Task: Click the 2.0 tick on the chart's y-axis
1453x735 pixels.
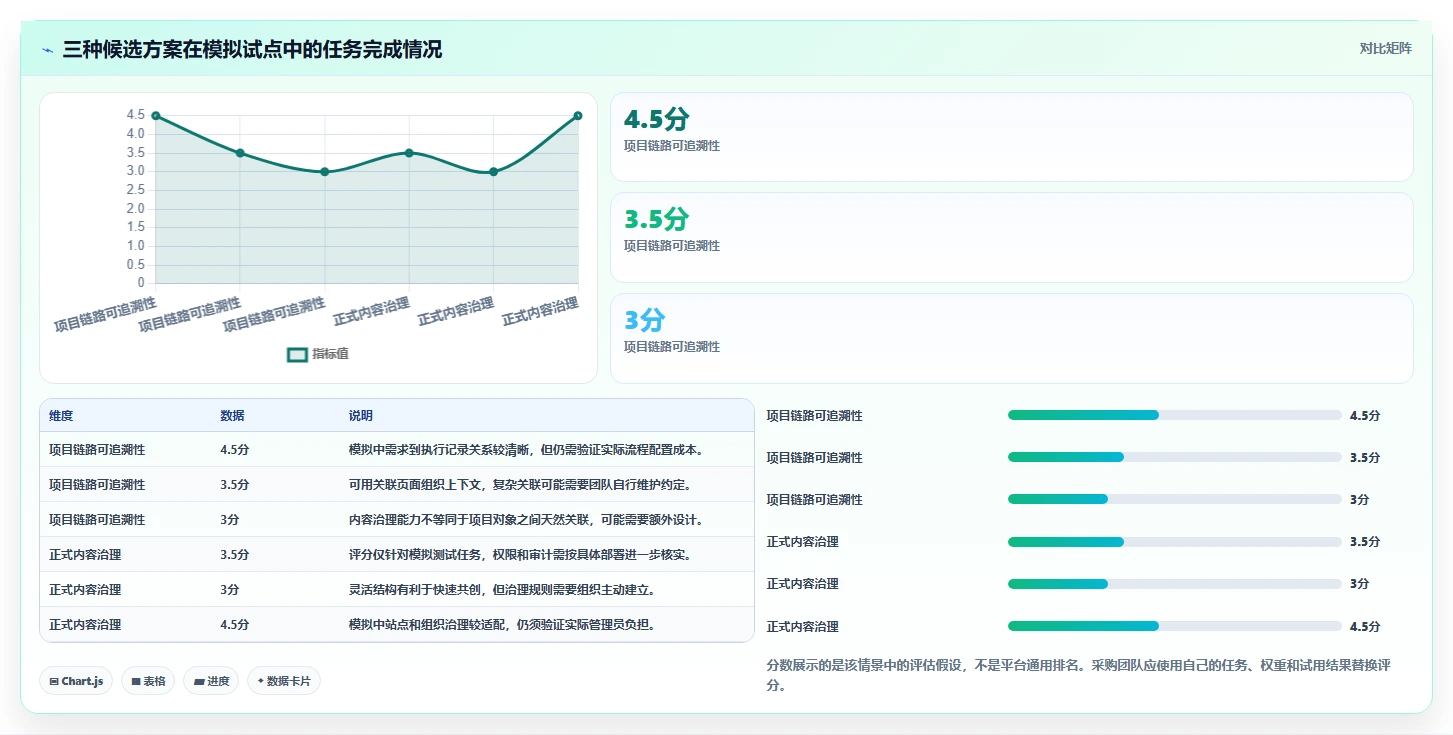Action: (x=136, y=209)
